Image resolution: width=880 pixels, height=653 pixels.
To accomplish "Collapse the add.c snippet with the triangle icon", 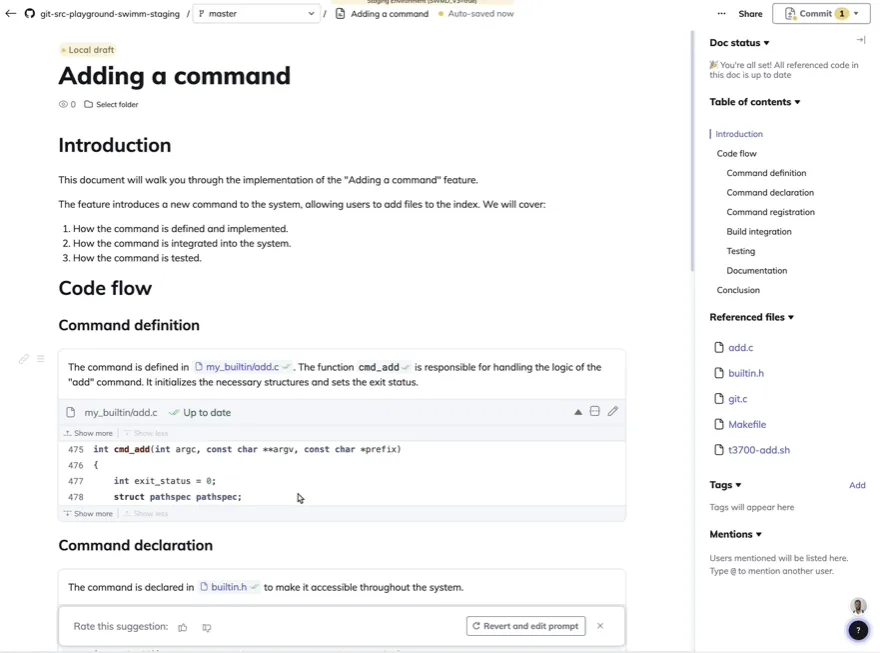I will tap(578, 412).
